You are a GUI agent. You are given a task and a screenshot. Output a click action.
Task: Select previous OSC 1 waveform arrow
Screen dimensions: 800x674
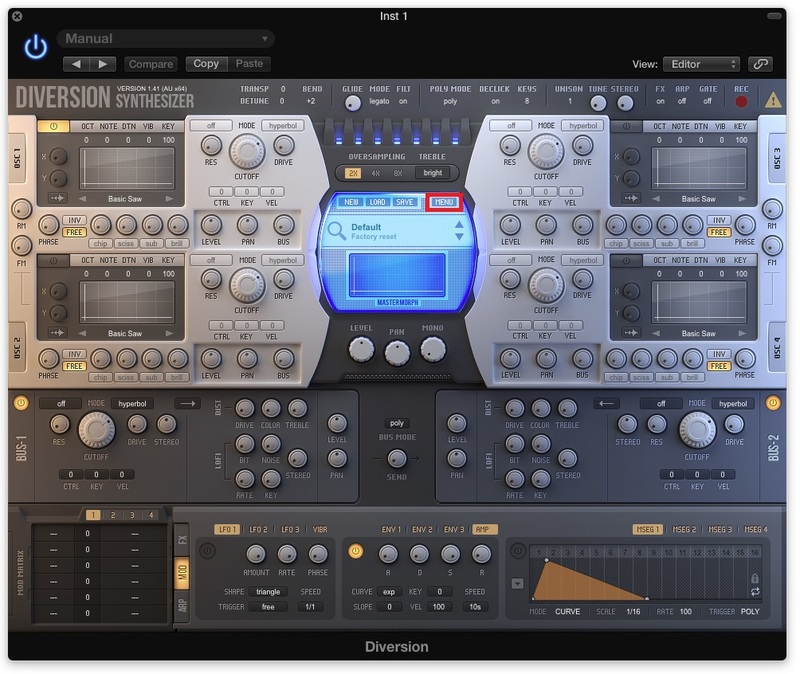pyautogui.click(x=83, y=198)
